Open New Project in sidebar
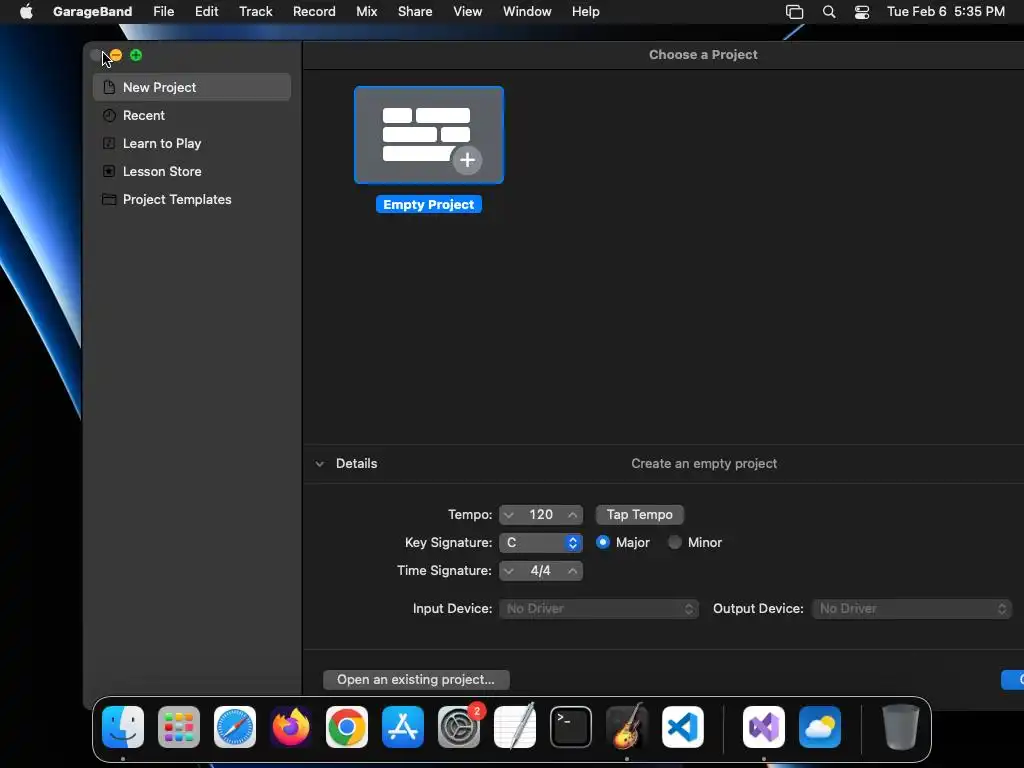This screenshot has width=1024, height=768. 192,88
